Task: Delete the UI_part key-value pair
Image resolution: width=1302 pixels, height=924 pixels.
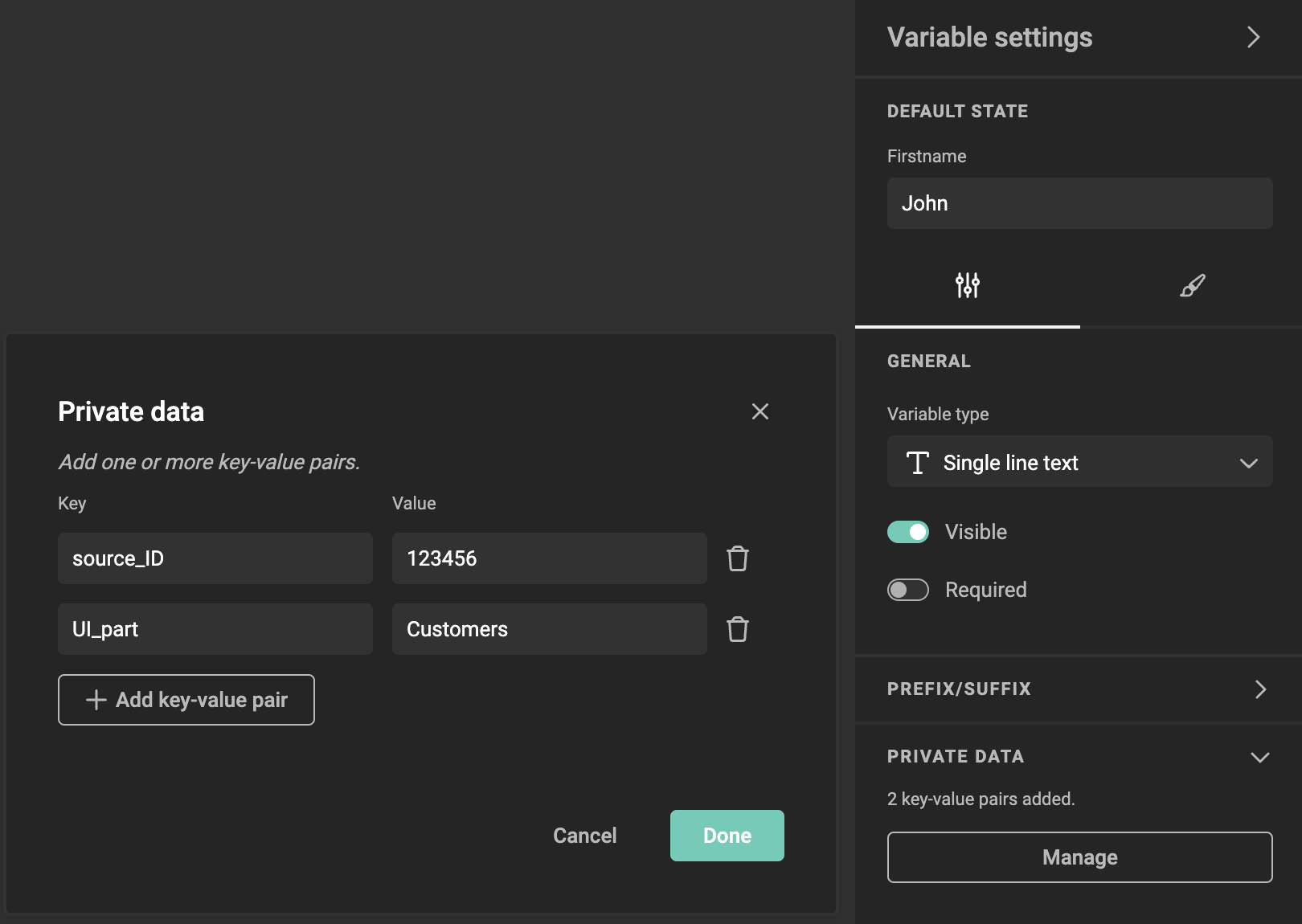Action: click(738, 629)
